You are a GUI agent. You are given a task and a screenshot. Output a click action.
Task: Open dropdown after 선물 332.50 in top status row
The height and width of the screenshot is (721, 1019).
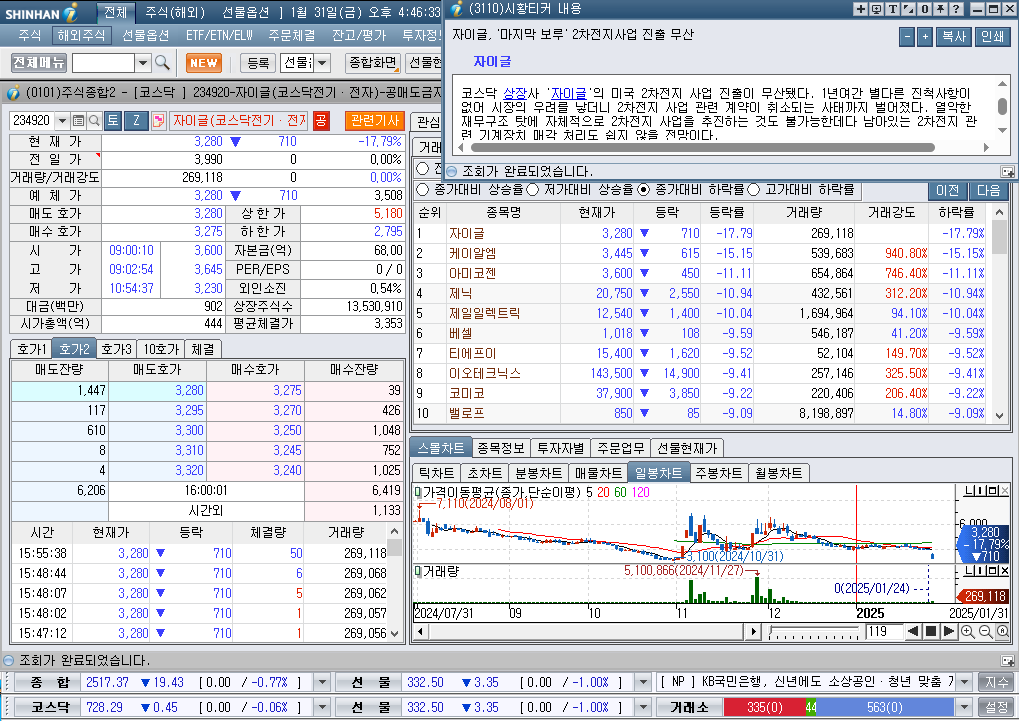643,682
